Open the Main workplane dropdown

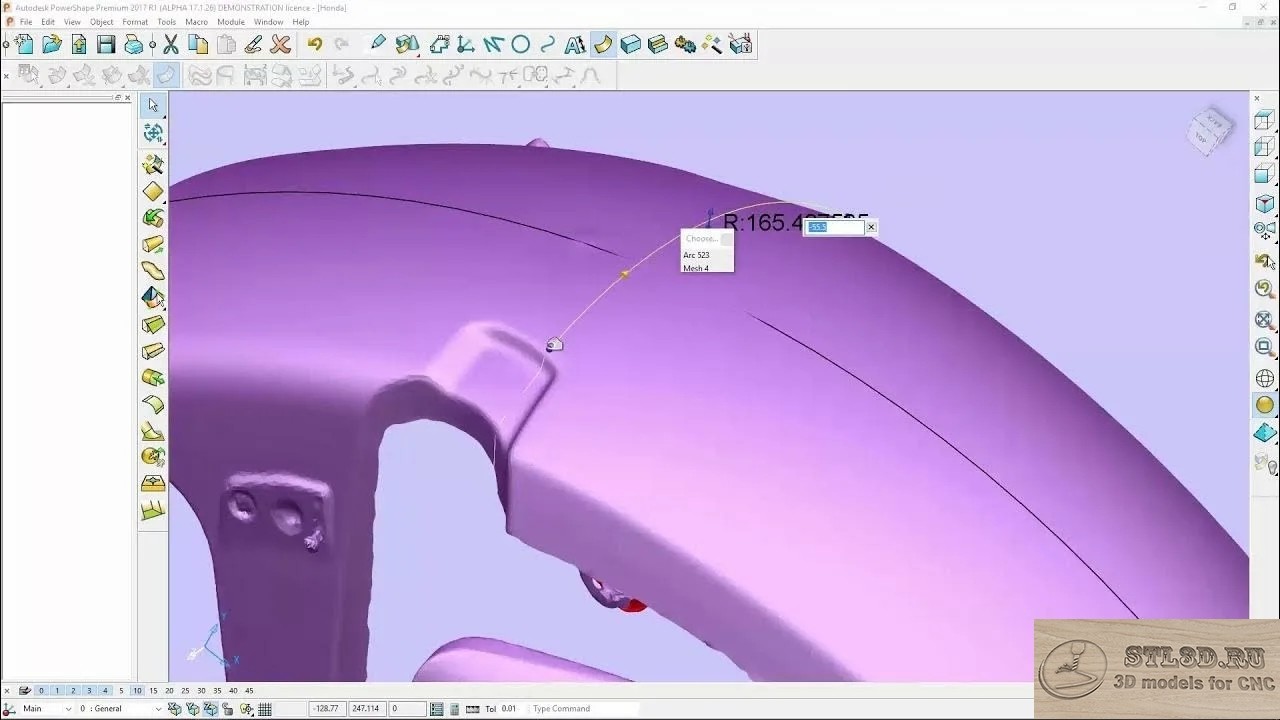[x=68, y=709]
